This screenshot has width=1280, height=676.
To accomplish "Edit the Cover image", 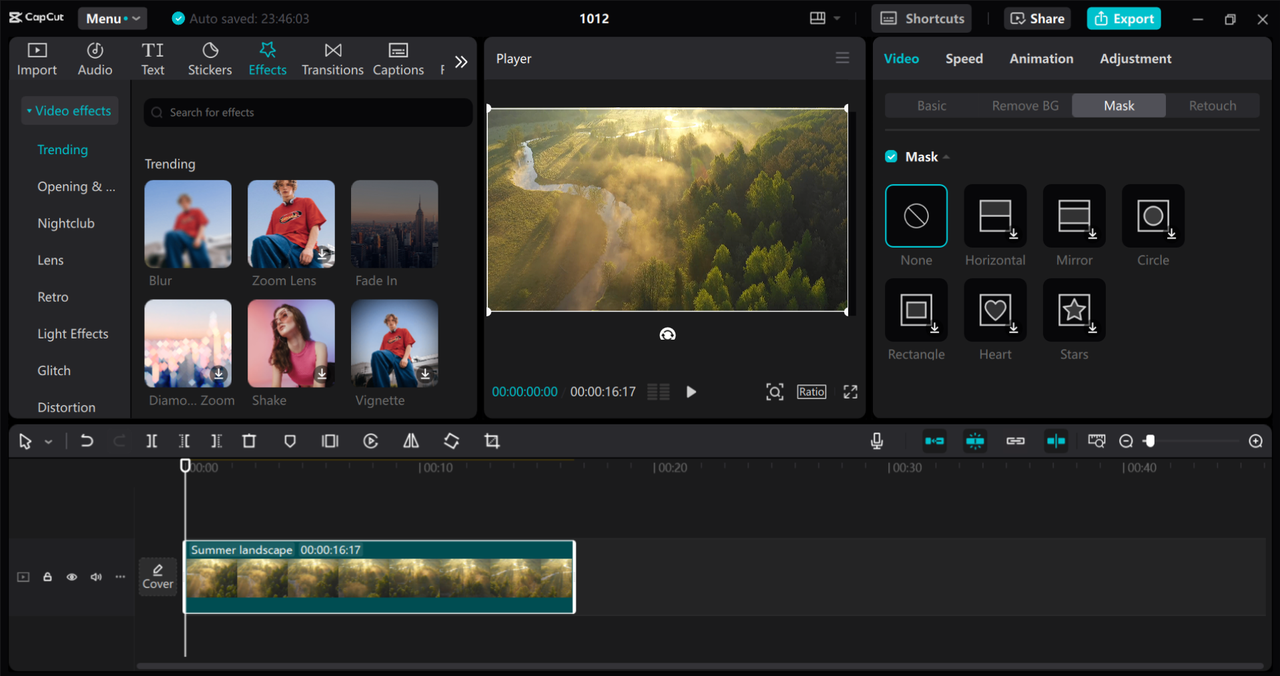I will coord(158,577).
